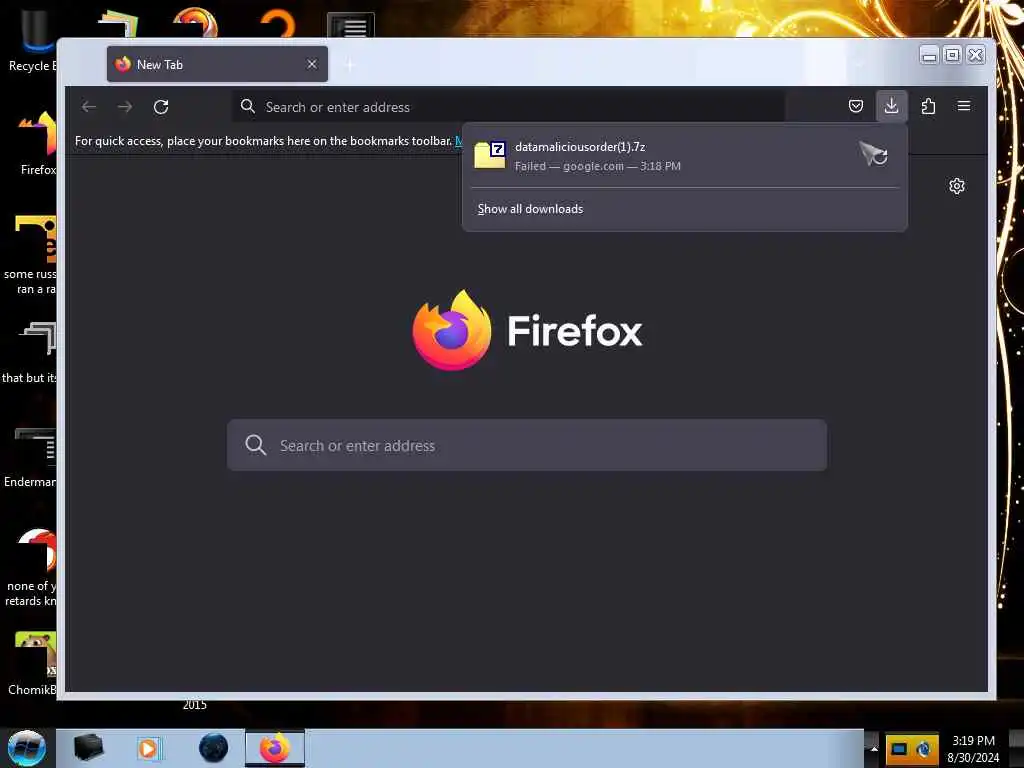The height and width of the screenshot is (768, 1024).
Task: Open the Windows Start orb
Action: click(27, 748)
